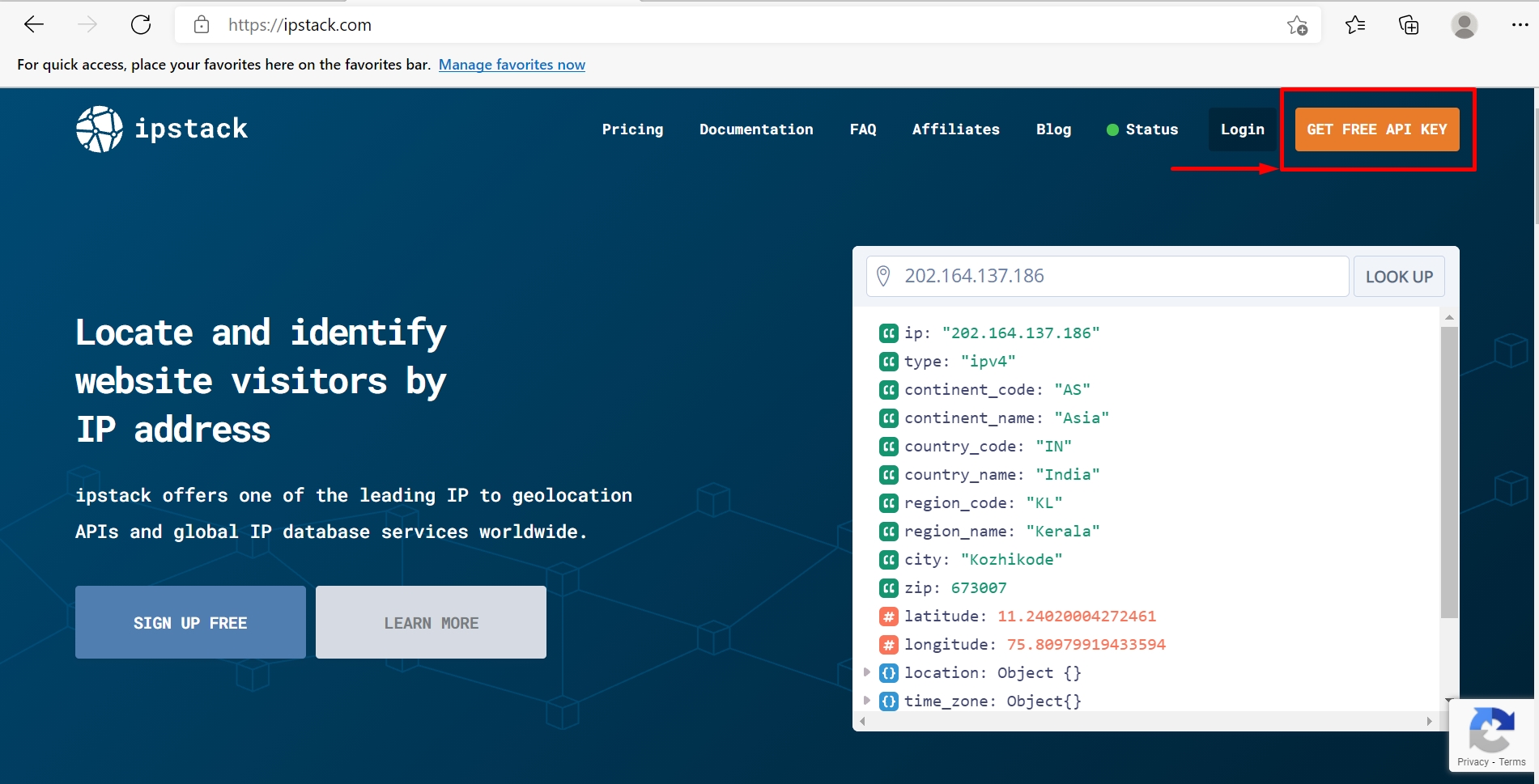Click the string icon beside zip
The image size is (1539, 784).
coord(889,588)
